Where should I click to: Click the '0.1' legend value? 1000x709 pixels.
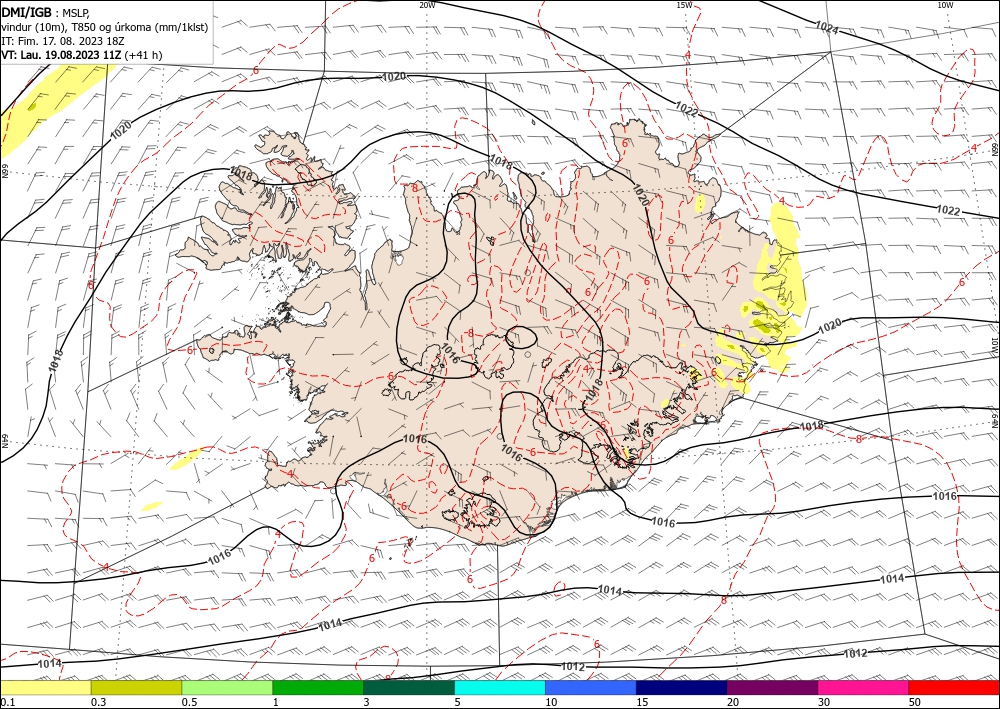tap(6, 702)
